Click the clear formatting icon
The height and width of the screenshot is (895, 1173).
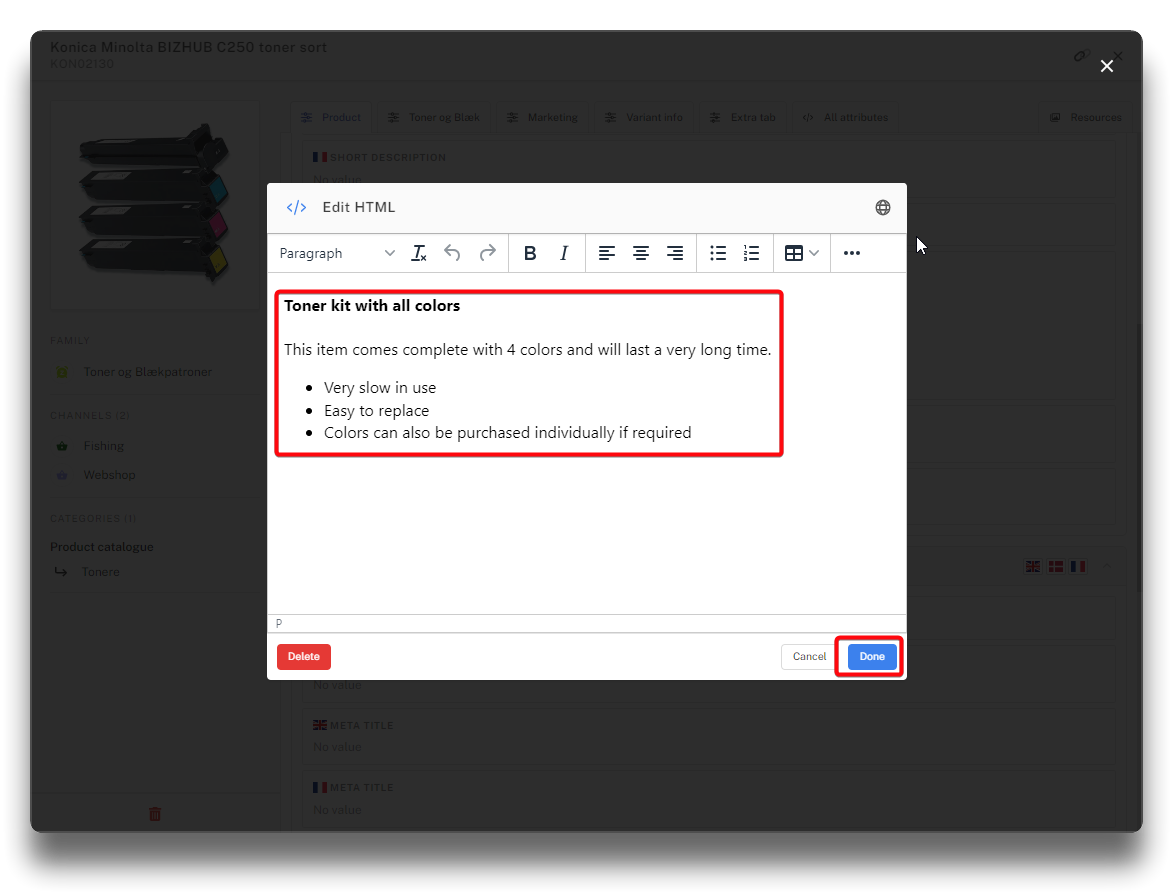click(419, 254)
